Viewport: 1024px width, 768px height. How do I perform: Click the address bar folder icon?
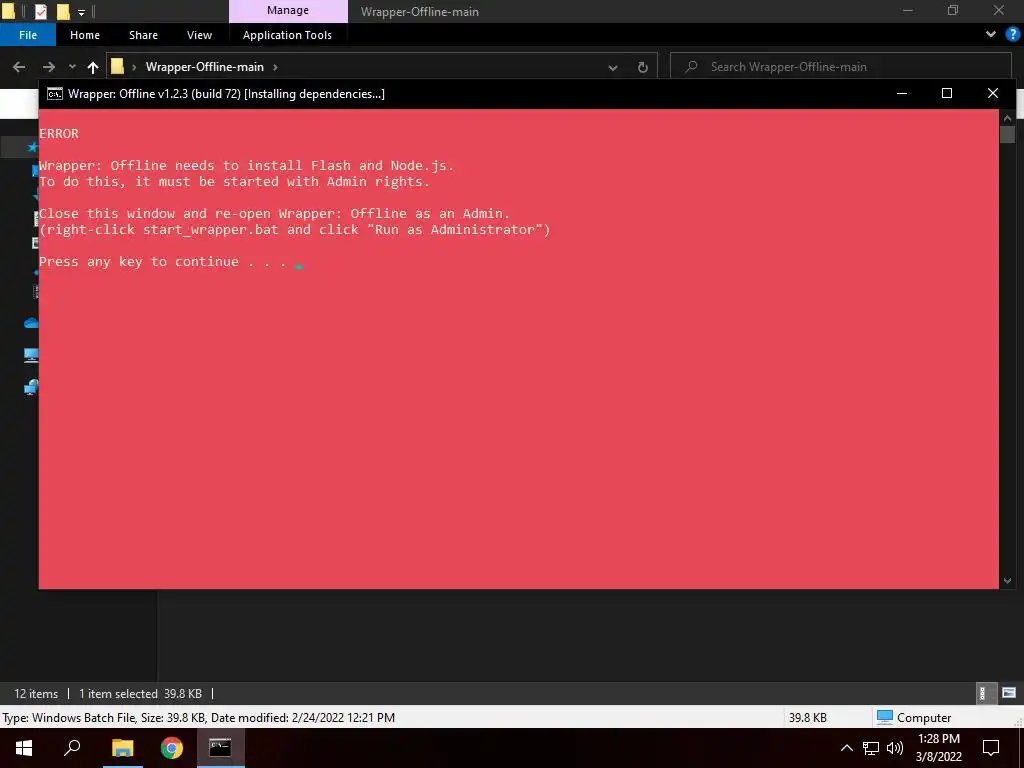(118, 66)
